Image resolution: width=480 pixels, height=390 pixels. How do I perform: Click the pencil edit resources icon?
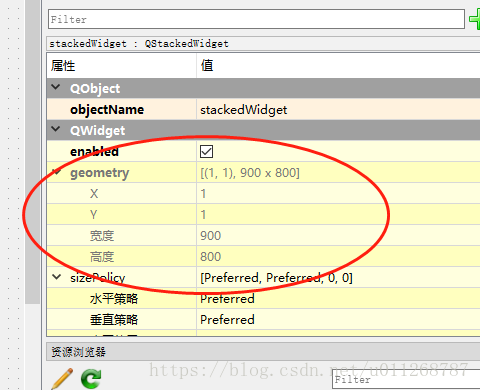click(x=62, y=379)
